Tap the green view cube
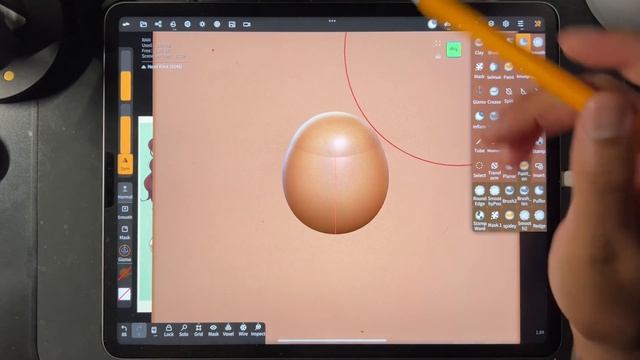Screen dimensions: 640x360 [x=453, y=50]
